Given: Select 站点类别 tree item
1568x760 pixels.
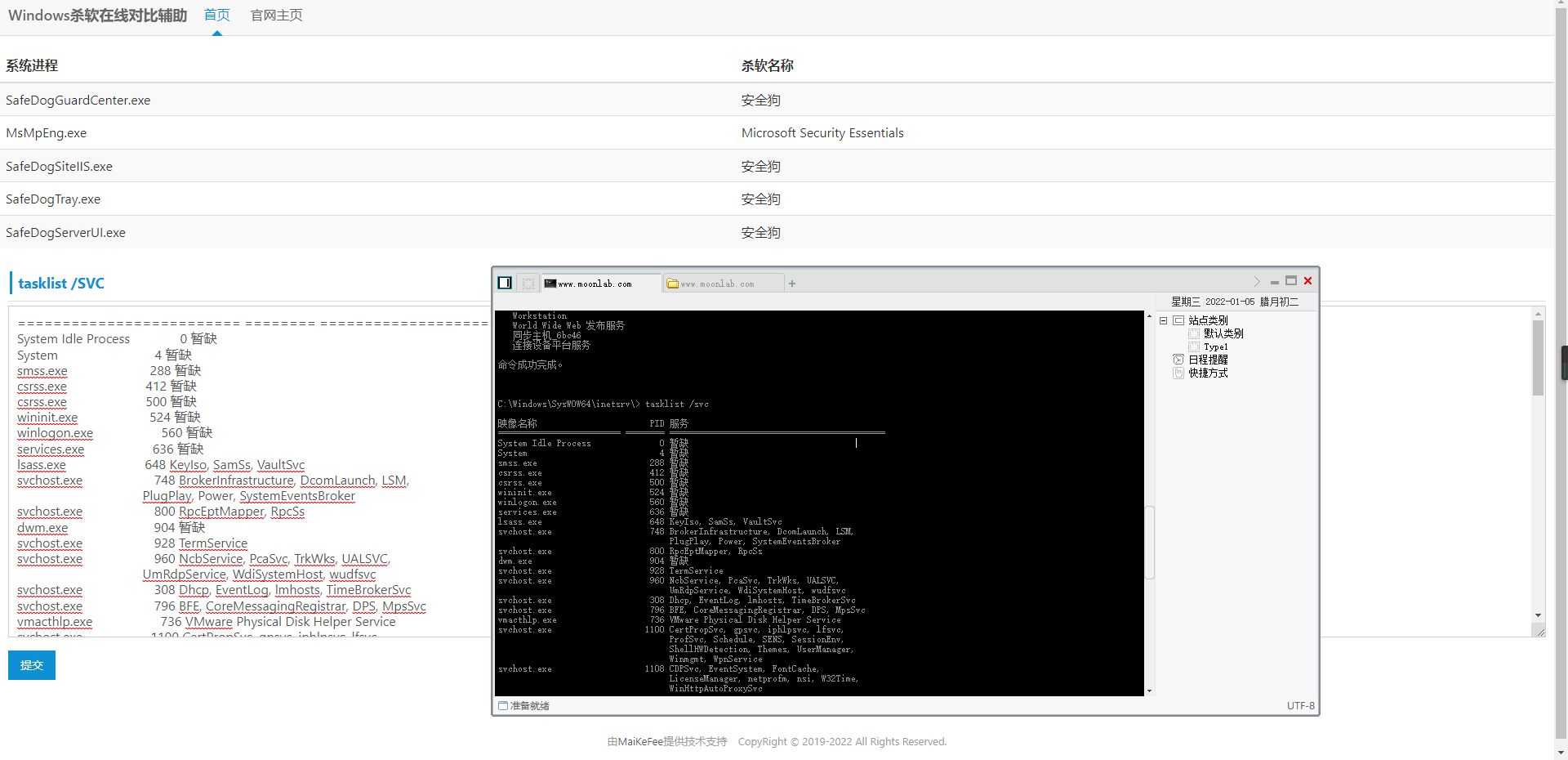Looking at the screenshot, I should click(1208, 320).
